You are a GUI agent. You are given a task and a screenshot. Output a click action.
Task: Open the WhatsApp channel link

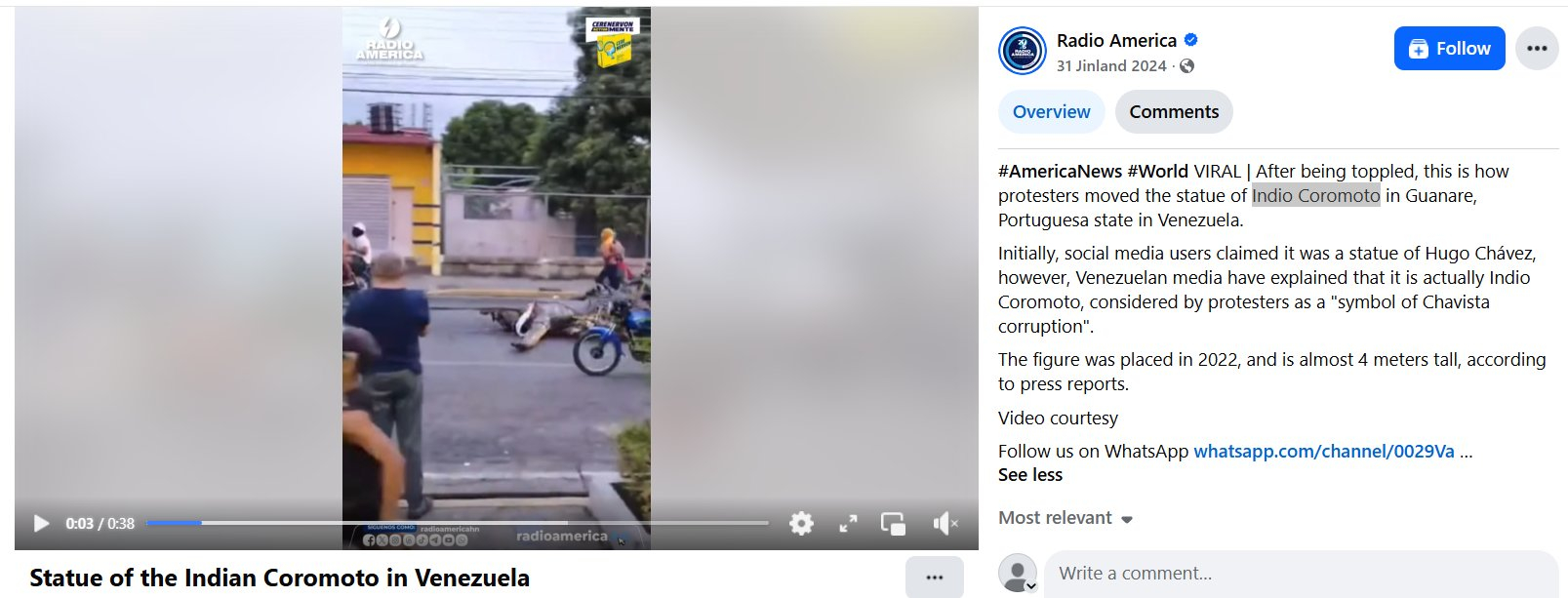pos(1324,452)
